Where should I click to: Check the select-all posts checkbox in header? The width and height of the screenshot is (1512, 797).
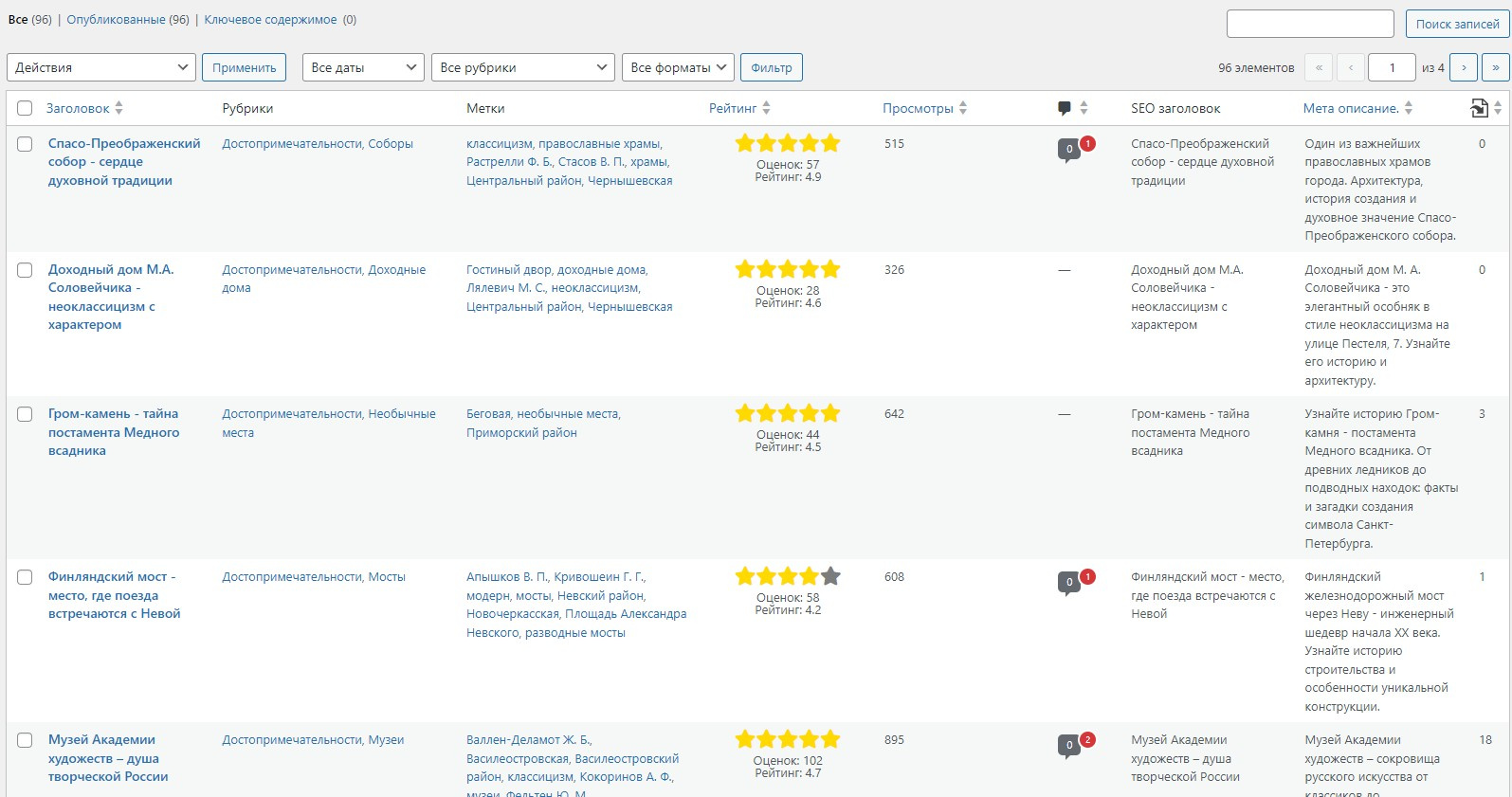[x=25, y=108]
